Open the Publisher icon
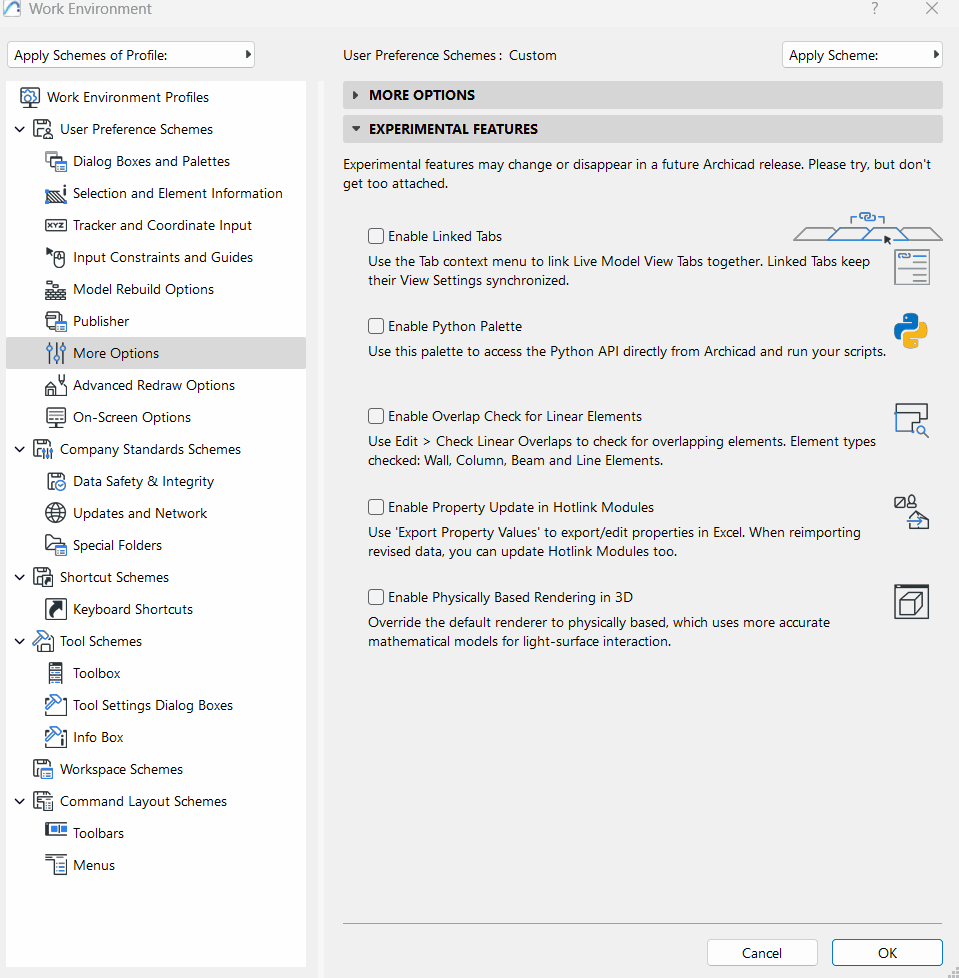The image size is (959, 978). (x=55, y=321)
